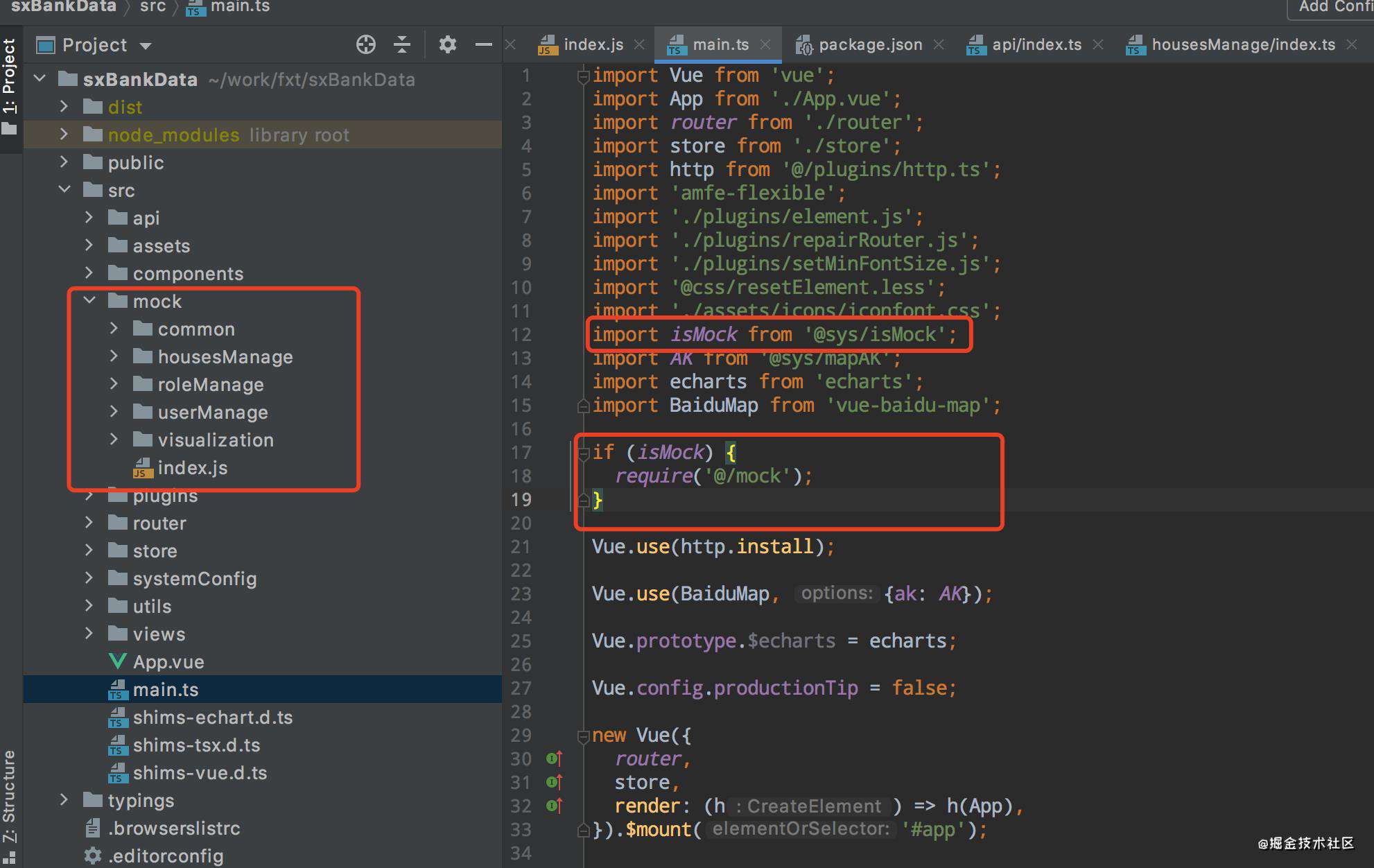Expand the views folder

click(89, 633)
